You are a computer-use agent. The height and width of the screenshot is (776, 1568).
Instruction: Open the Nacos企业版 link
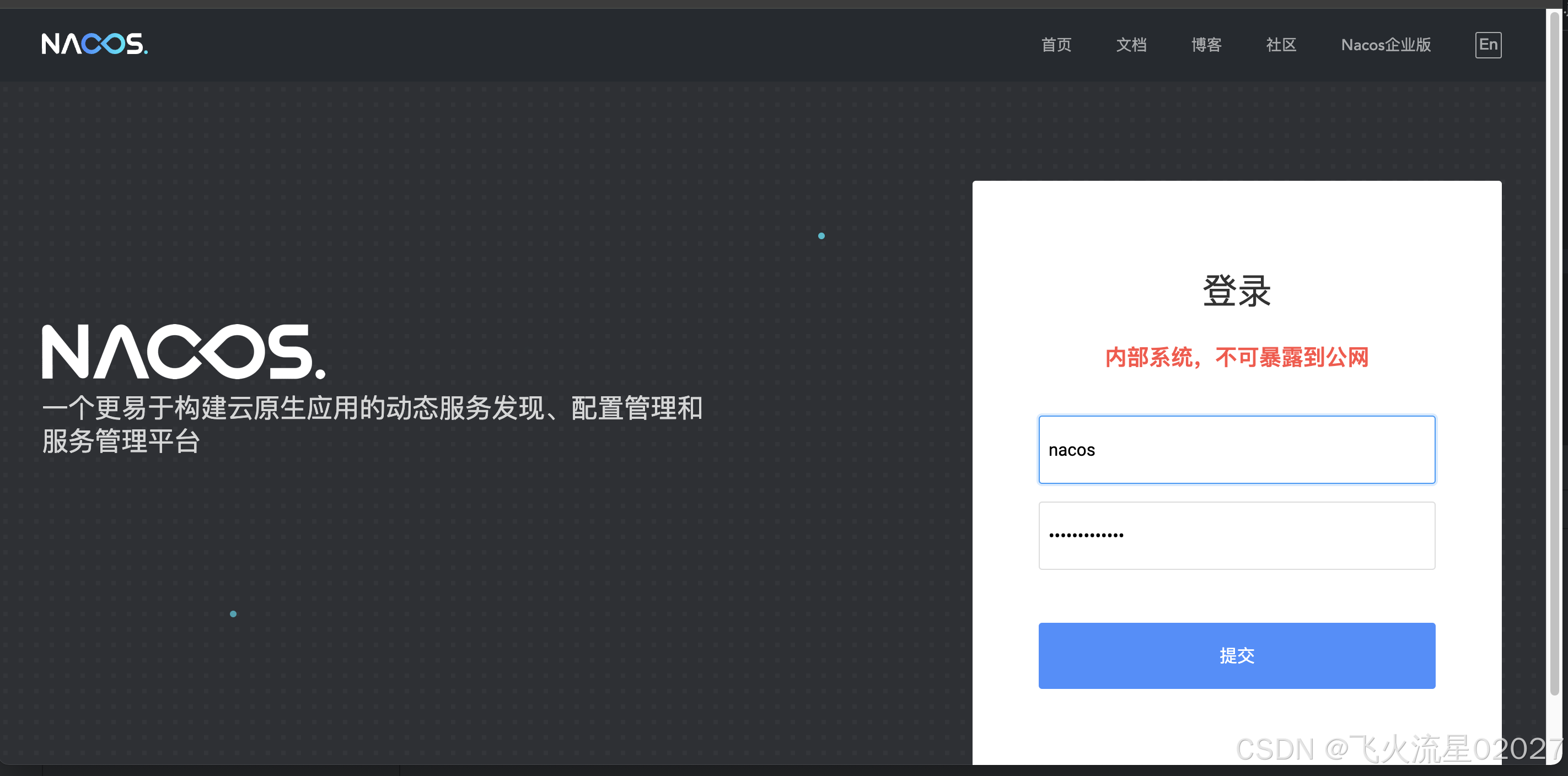[x=1386, y=45]
